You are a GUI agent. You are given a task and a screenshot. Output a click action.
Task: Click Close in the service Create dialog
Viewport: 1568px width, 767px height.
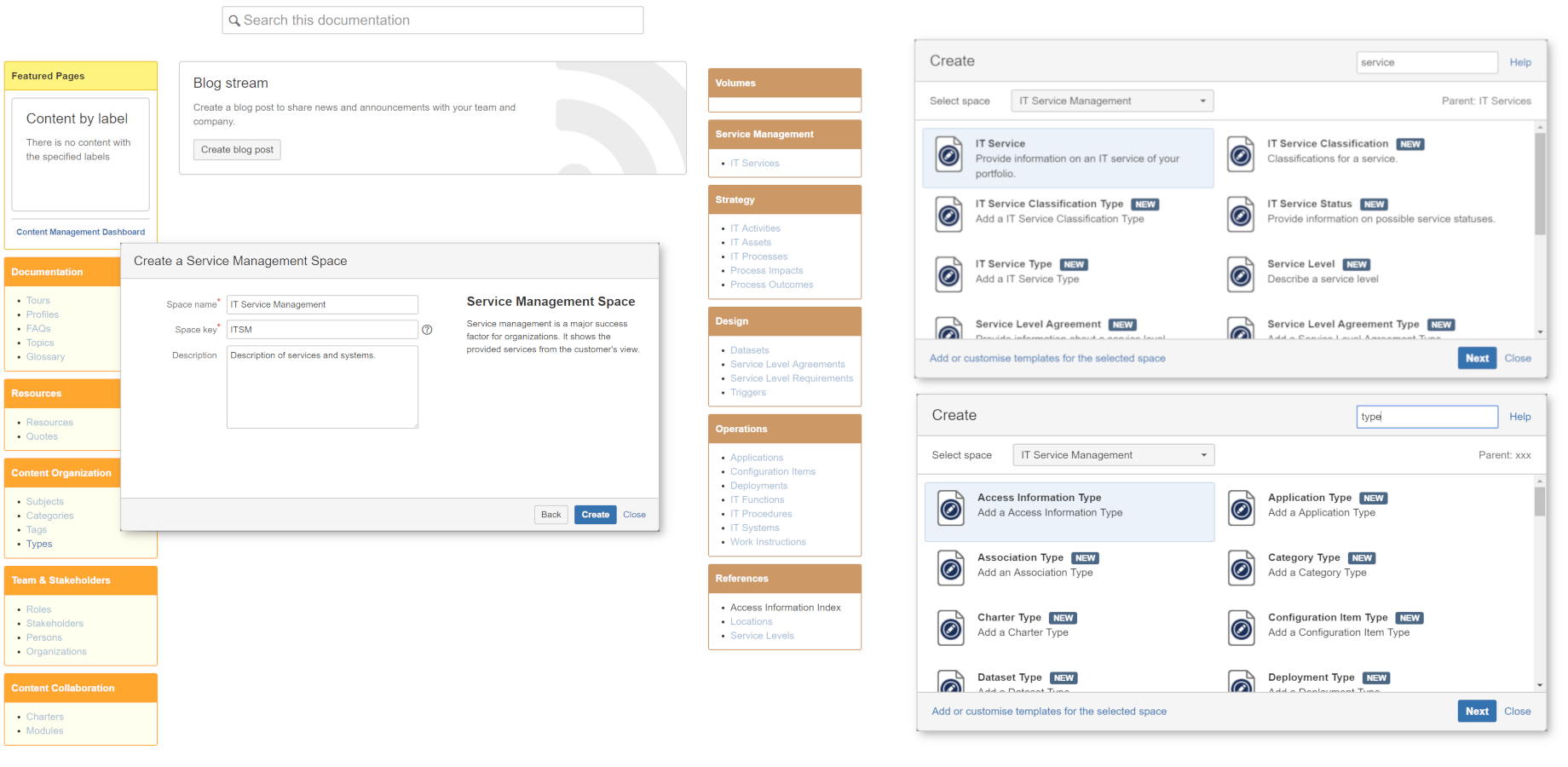(x=1518, y=358)
